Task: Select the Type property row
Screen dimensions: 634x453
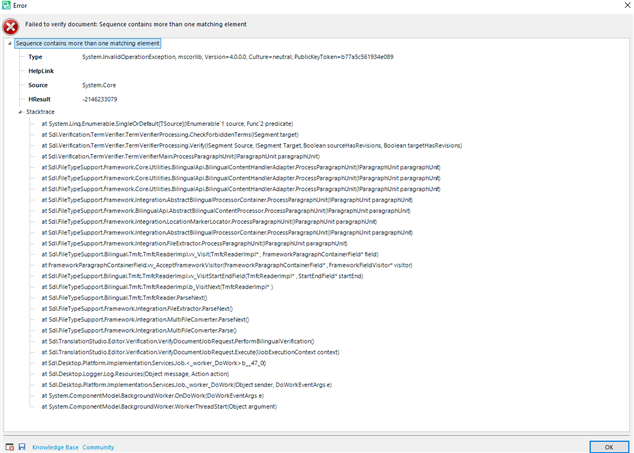Action: click(x=35, y=57)
